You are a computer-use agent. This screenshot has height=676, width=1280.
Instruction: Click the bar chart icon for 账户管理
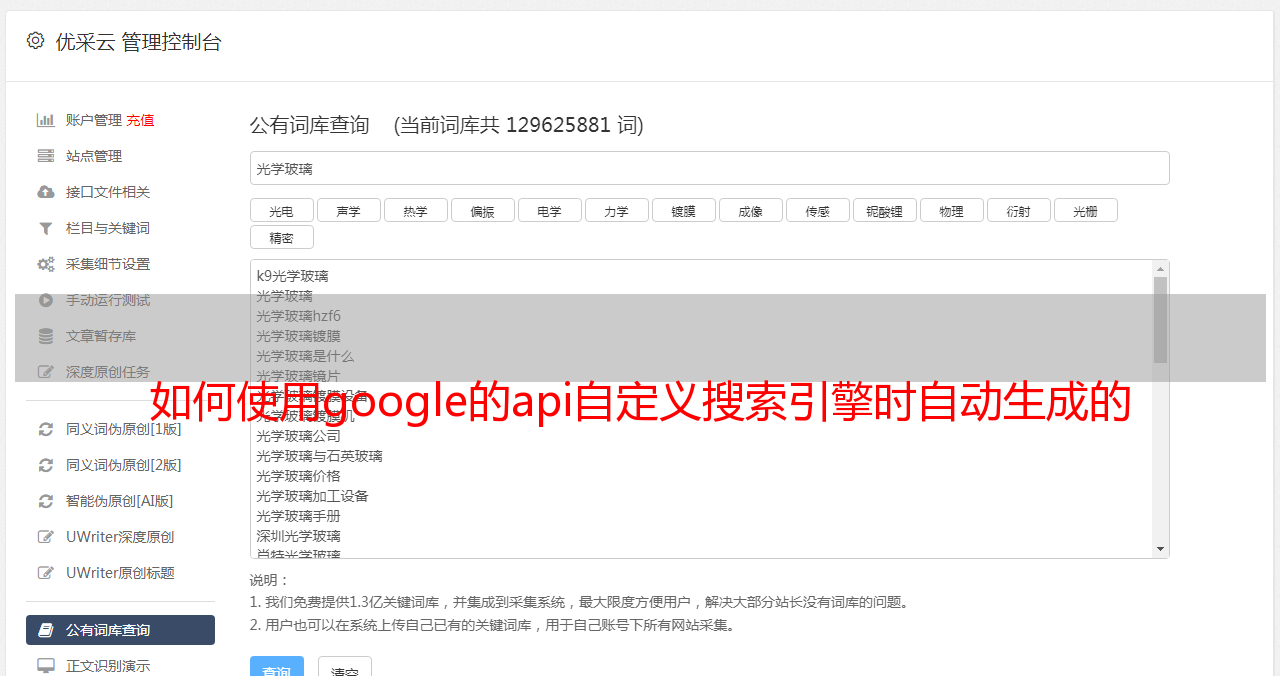[45, 120]
